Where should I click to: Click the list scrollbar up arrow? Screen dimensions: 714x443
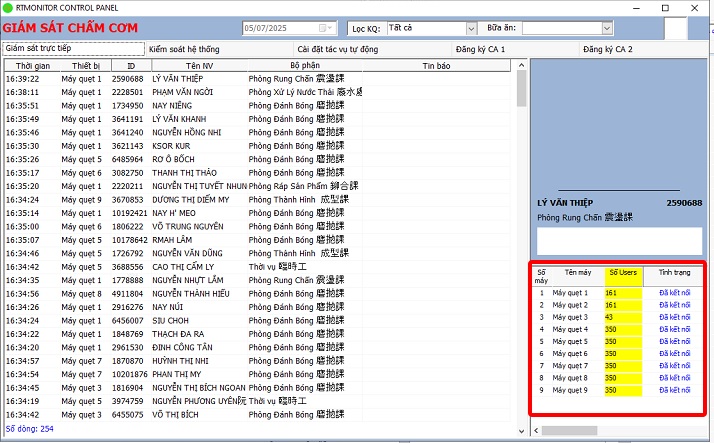(521, 66)
